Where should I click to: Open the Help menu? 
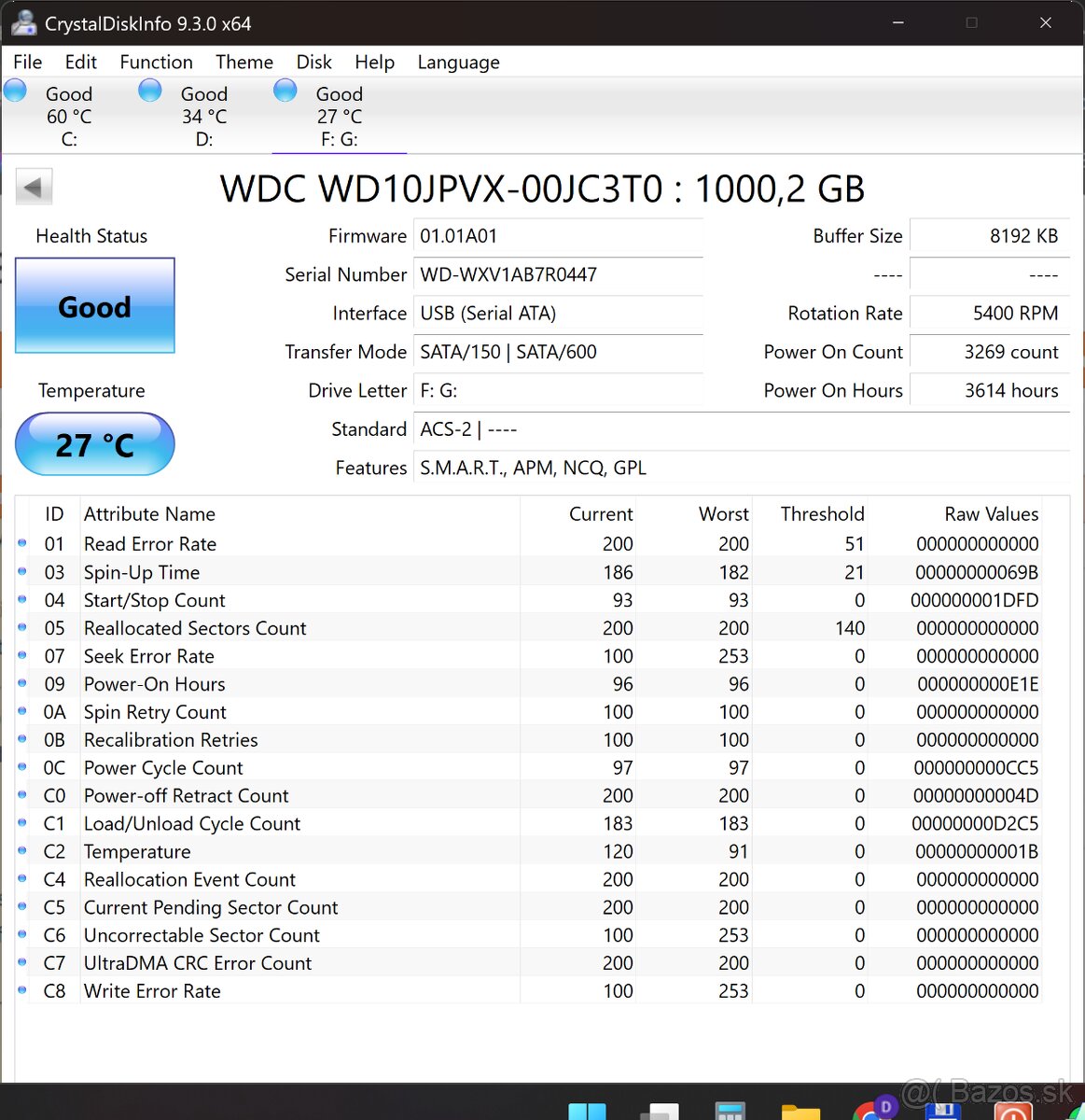point(374,62)
